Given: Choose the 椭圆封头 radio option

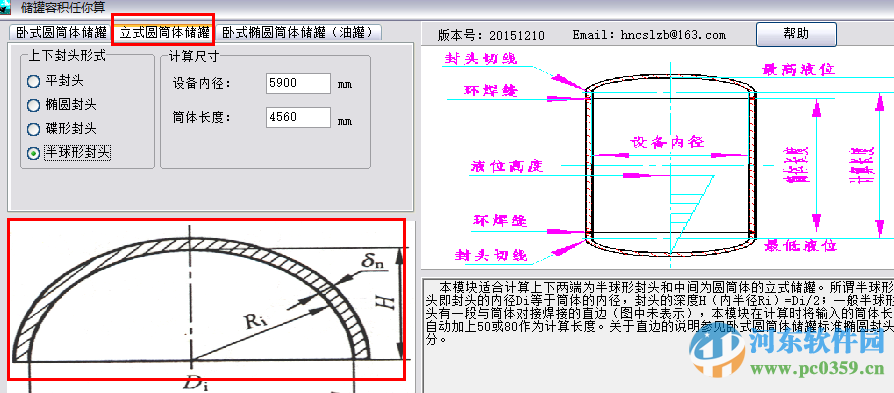Looking at the screenshot, I should pos(62,105).
